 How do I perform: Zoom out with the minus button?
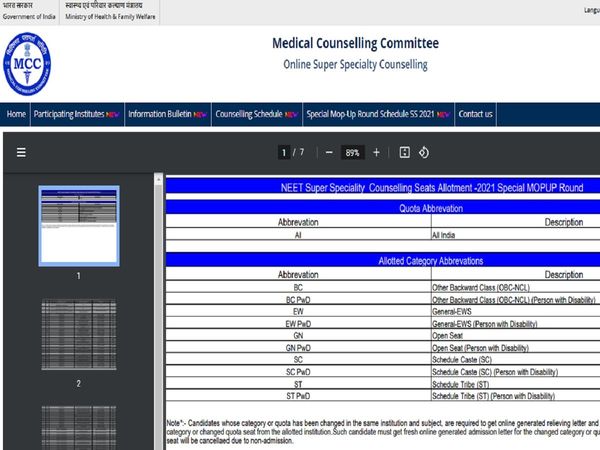[x=329, y=152]
